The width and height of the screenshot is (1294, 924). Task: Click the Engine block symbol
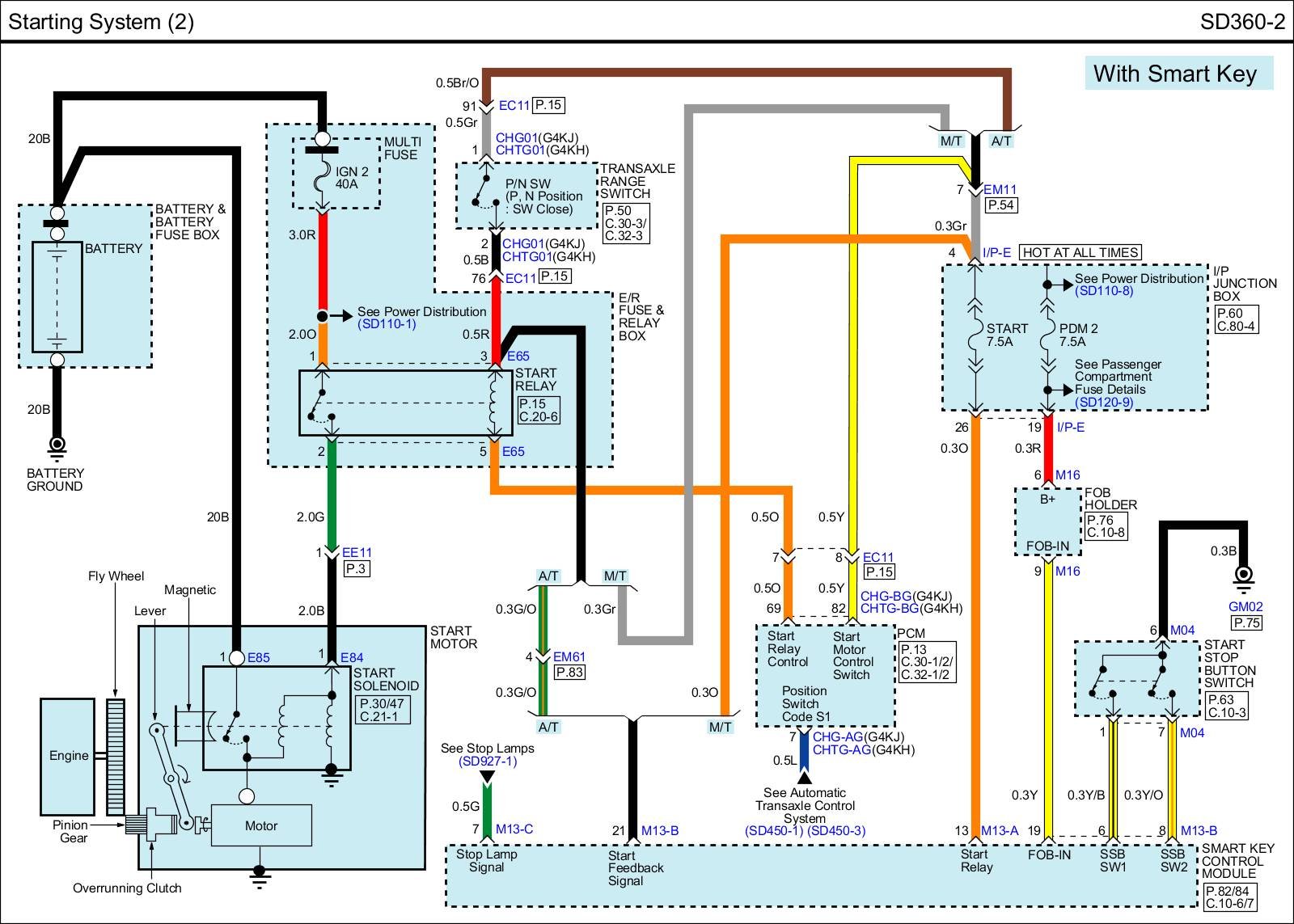[69, 755]
